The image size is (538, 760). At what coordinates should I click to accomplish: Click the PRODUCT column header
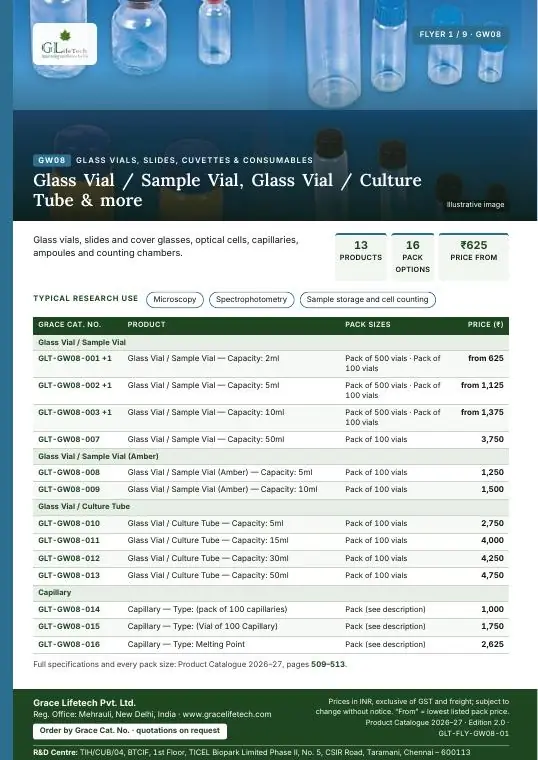pos(146,325)
